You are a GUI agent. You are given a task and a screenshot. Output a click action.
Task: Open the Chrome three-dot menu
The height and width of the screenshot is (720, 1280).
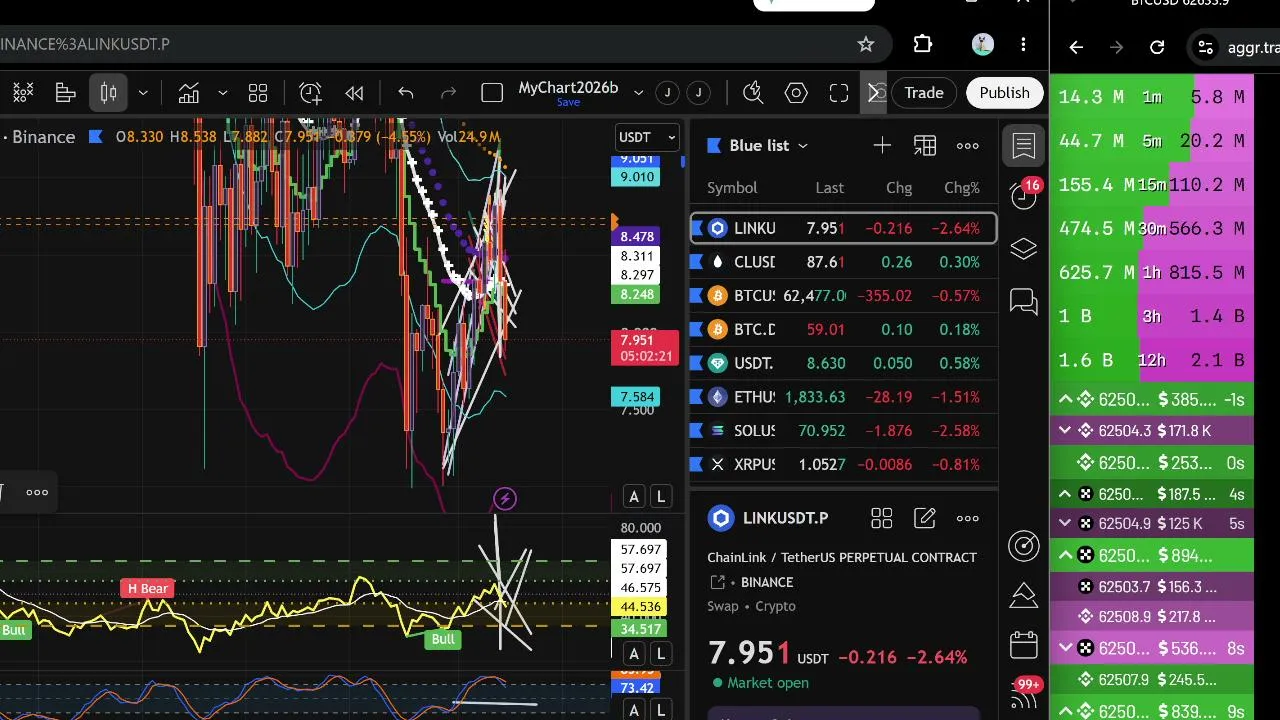(1023, 44)
